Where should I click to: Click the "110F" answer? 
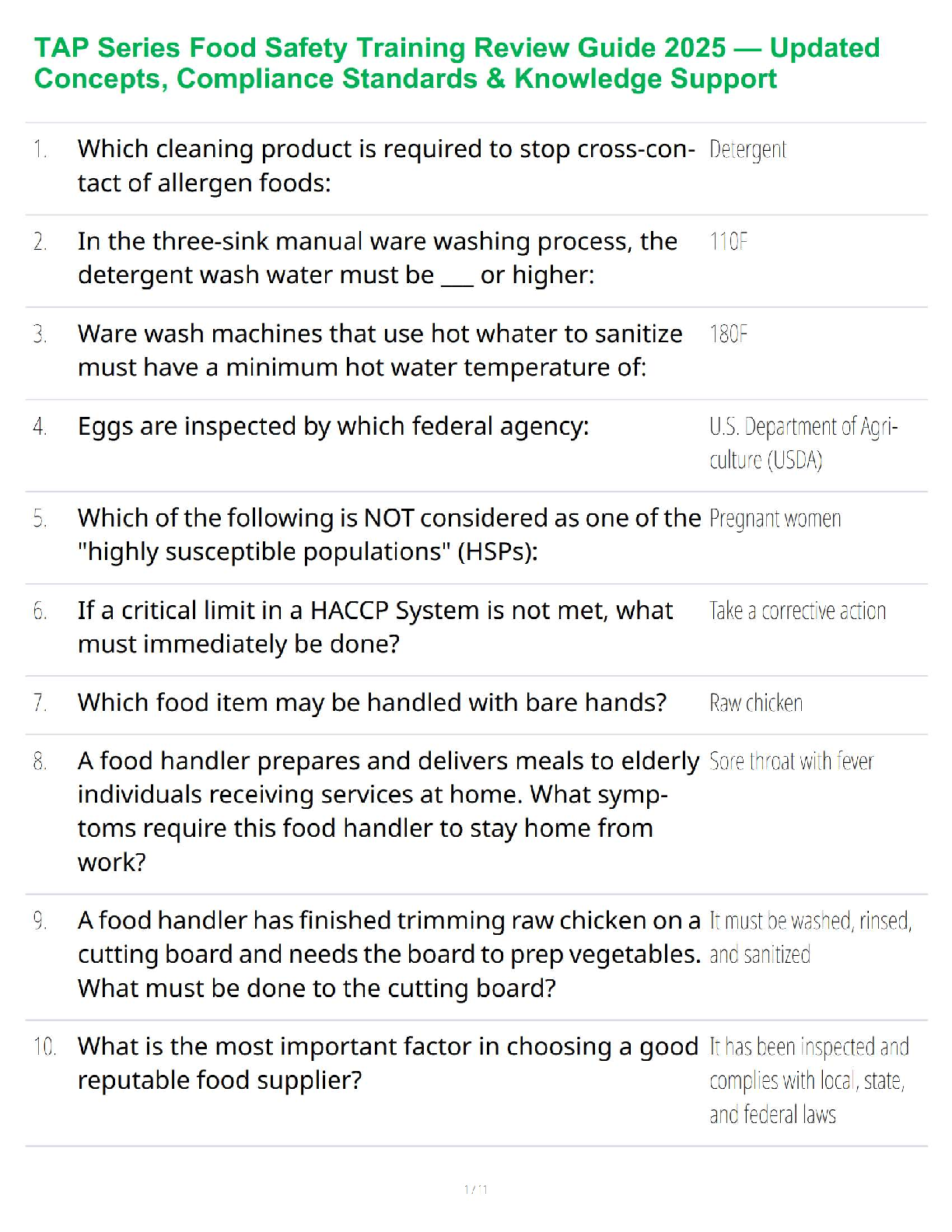(x=728, y=242)
